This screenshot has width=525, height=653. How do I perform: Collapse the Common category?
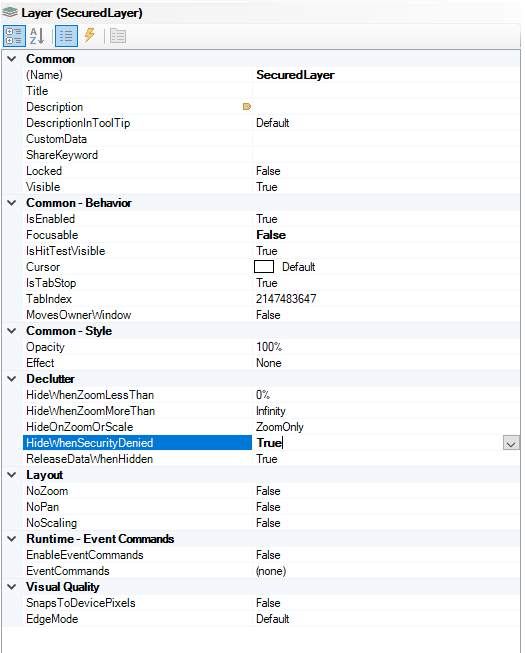pyautogui.click(x=12, y=59)
